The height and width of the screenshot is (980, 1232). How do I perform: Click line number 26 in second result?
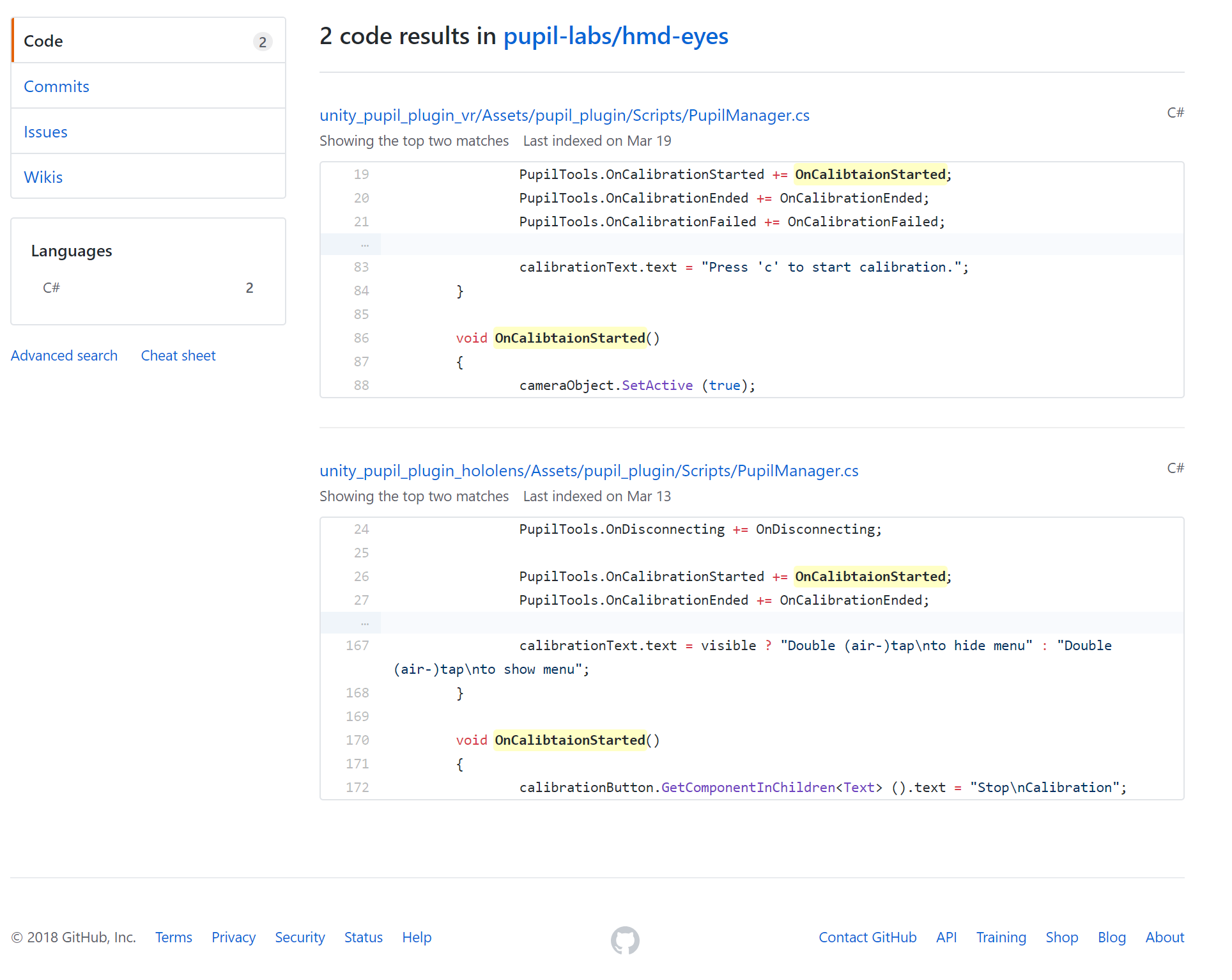click(x=361, y=576)
